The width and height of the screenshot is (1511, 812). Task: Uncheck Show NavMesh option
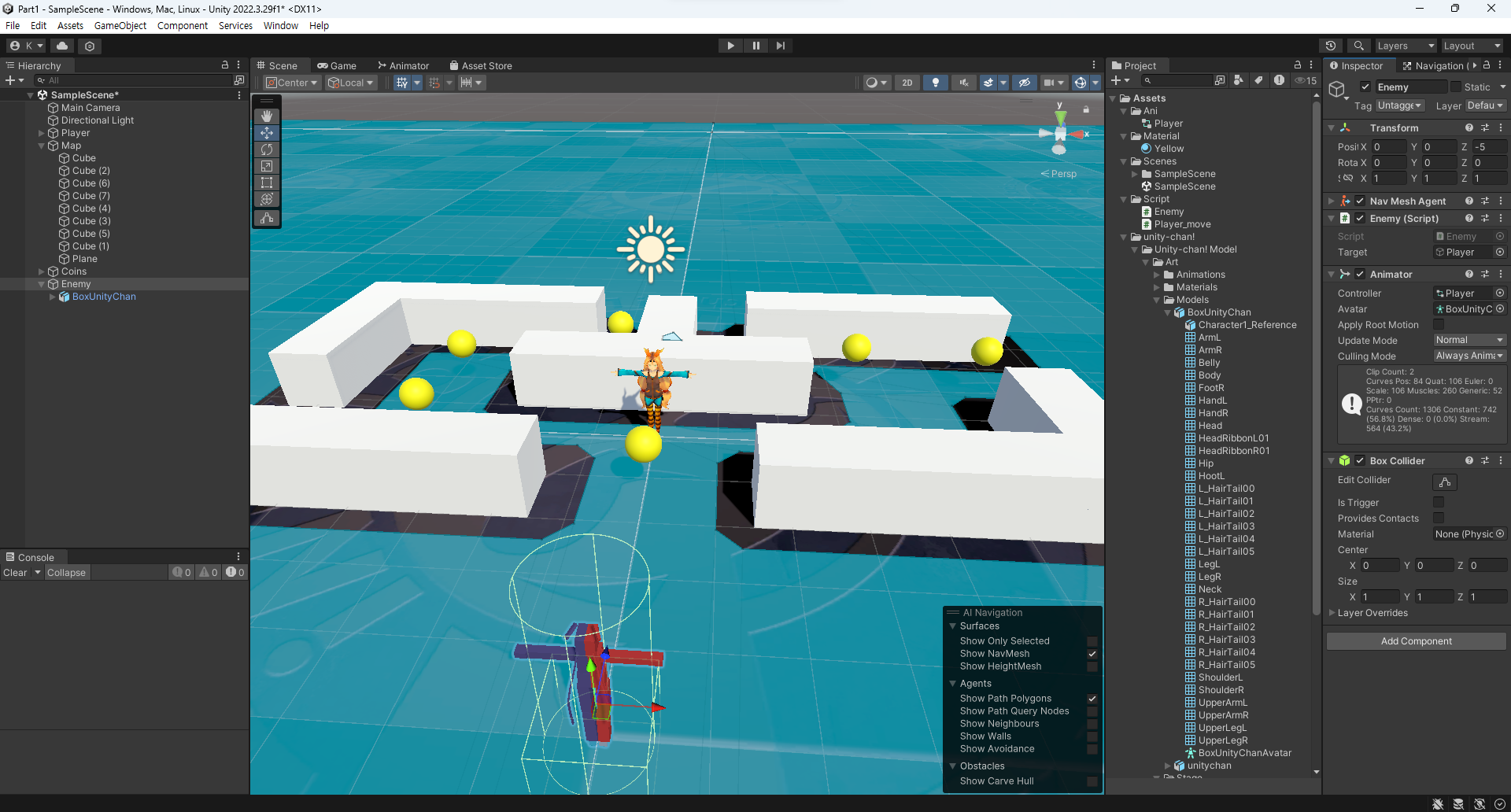coord(1092,654)
